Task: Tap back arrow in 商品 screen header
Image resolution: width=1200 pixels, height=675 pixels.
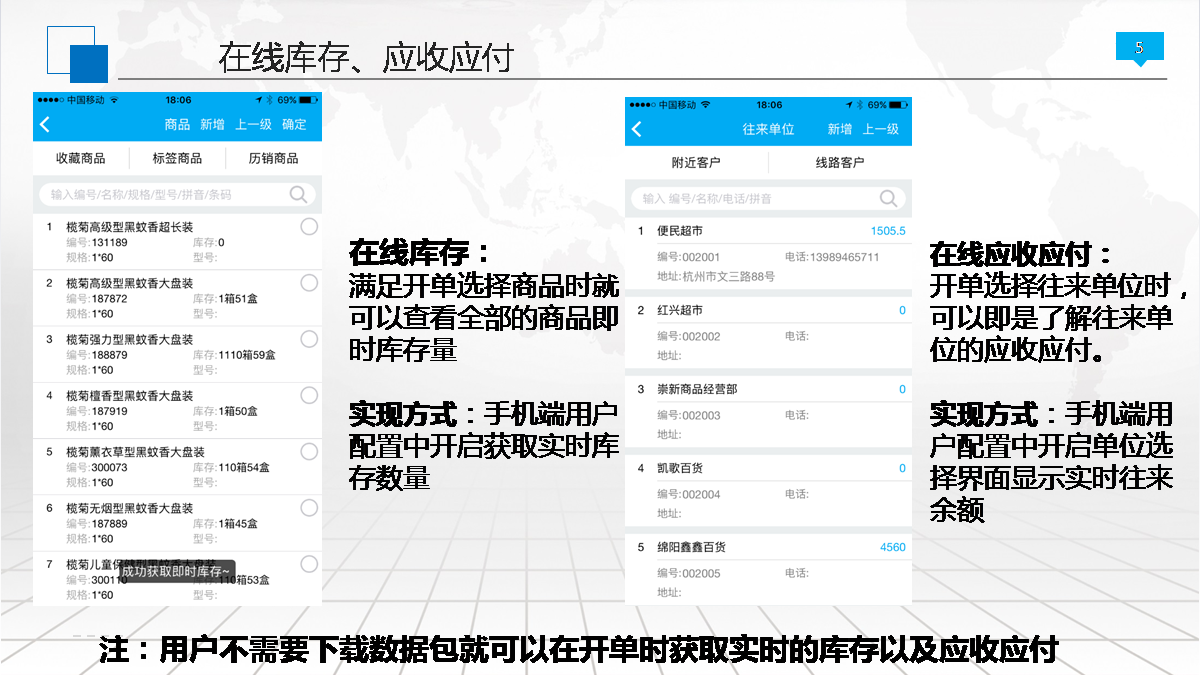Action: pyautogui.click(x=45, y=125)
